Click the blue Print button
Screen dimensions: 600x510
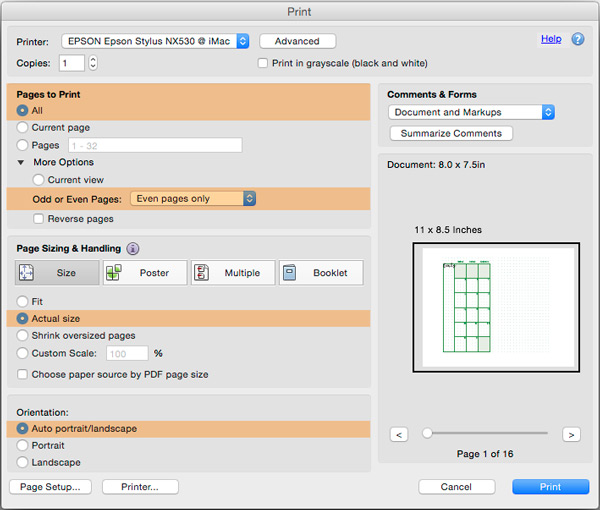point(551,487)
